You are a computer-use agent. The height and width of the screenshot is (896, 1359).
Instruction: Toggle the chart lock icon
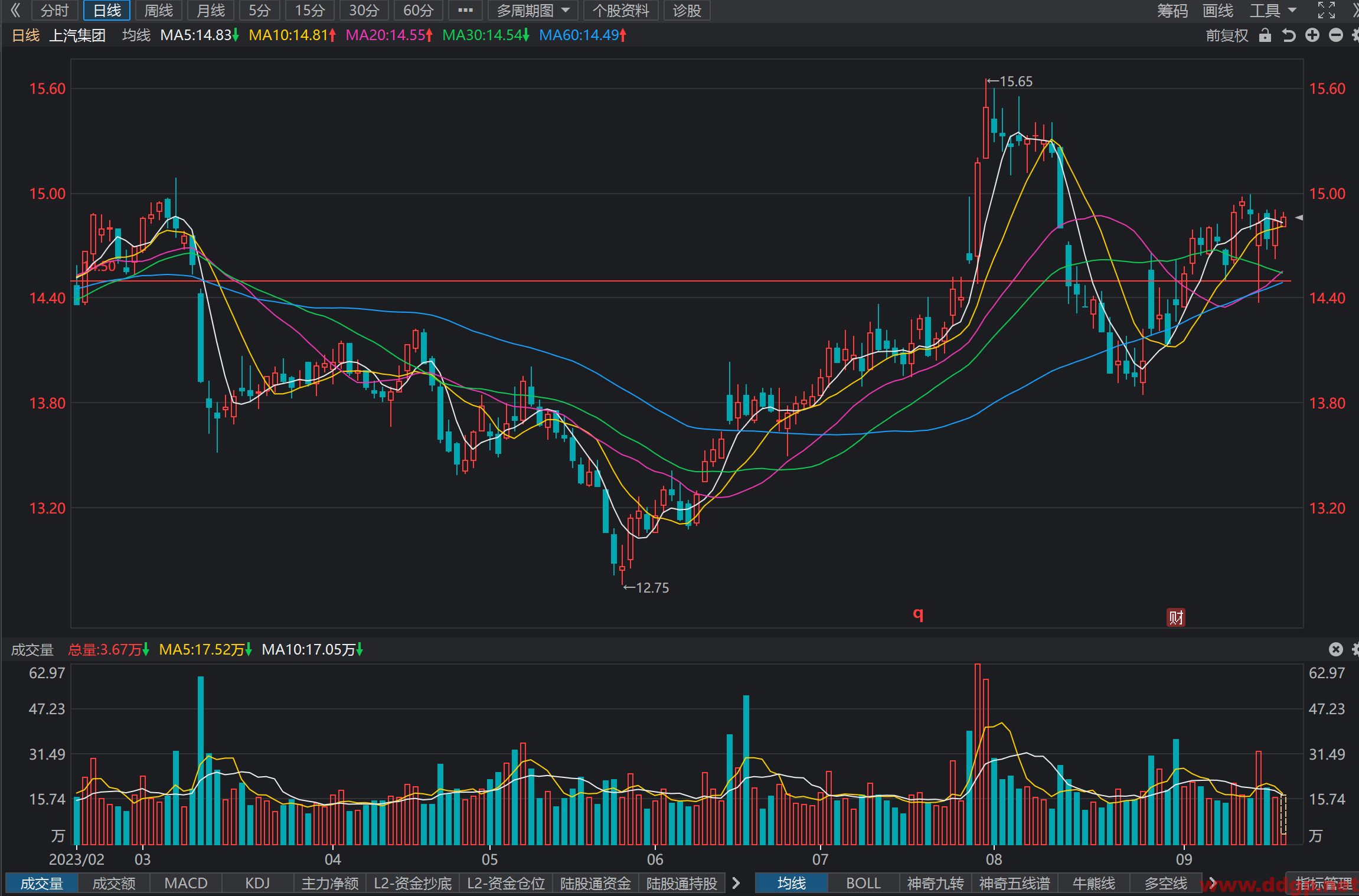tap(1265, 35)
